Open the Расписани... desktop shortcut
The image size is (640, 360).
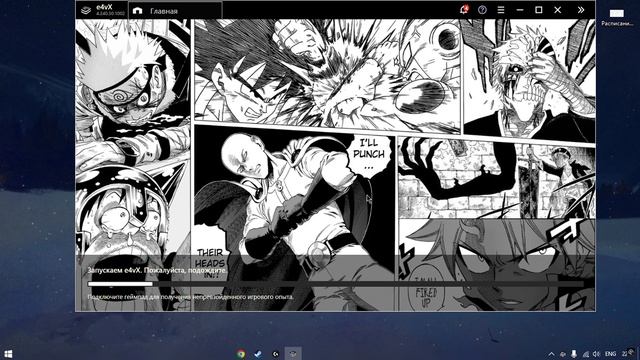click(x=617, y=18)
